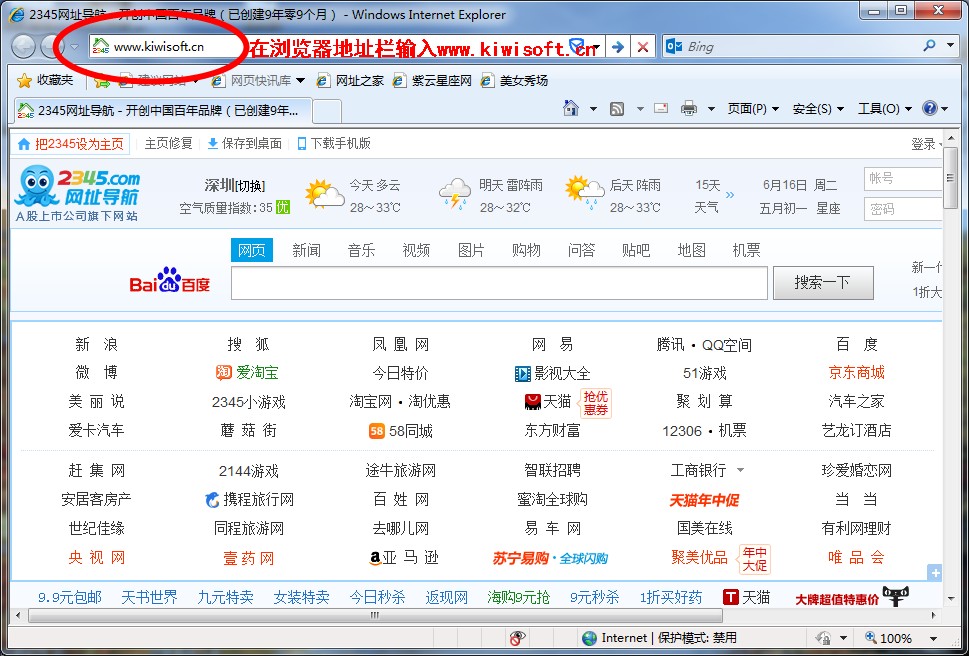Click the 9.9元包邮 link
The width and height of the screenshot is (969, 656).
click(70, 597)
